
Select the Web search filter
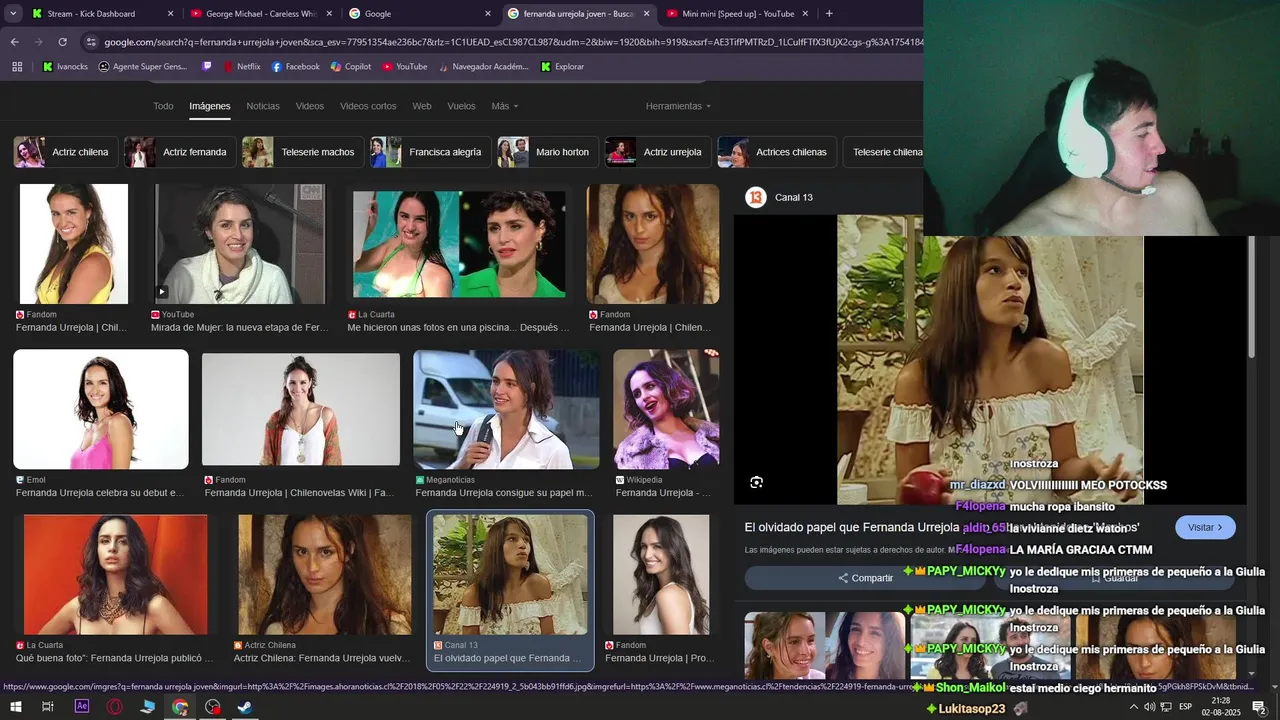[x=422, y=106]
